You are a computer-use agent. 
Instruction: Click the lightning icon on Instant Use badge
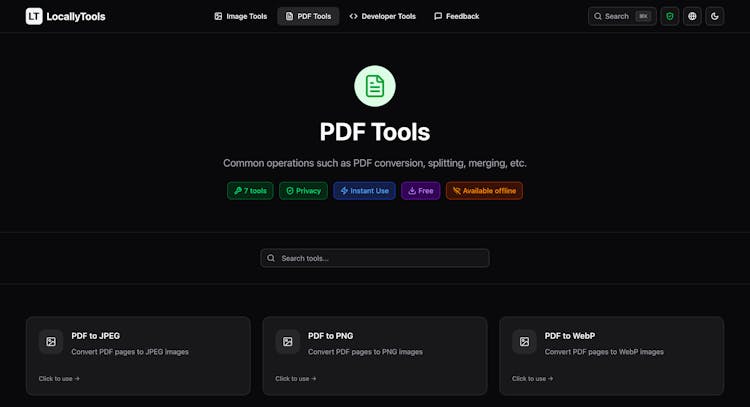(344, 191)
